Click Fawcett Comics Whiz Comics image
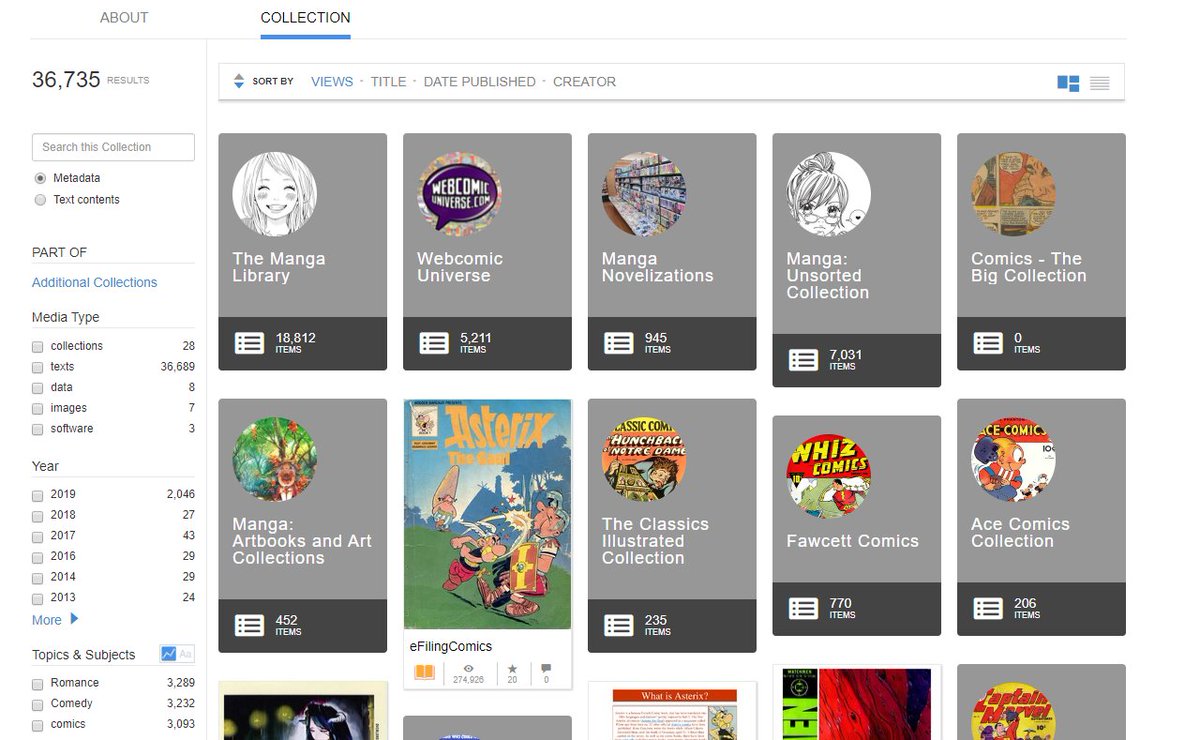The height and width of the screenshot is (740, 1200). pos(828,476)
